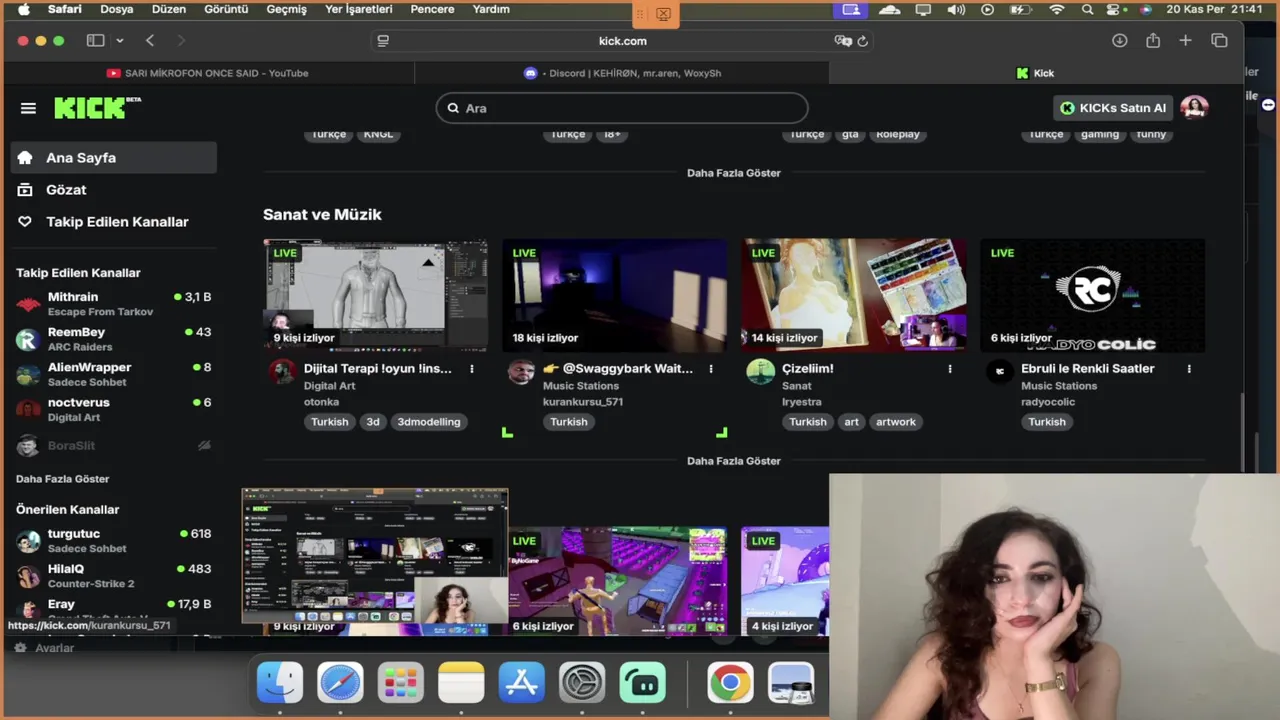Click the KICKs Satın Al button
The width and height of the screenshot is (1280, 720).
1113,108
